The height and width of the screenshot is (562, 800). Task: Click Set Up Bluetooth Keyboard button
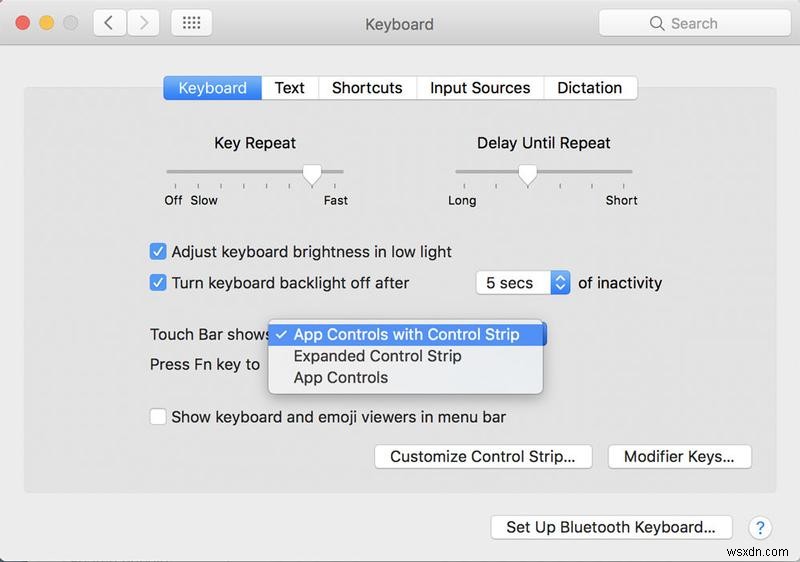tap(611, 527)
